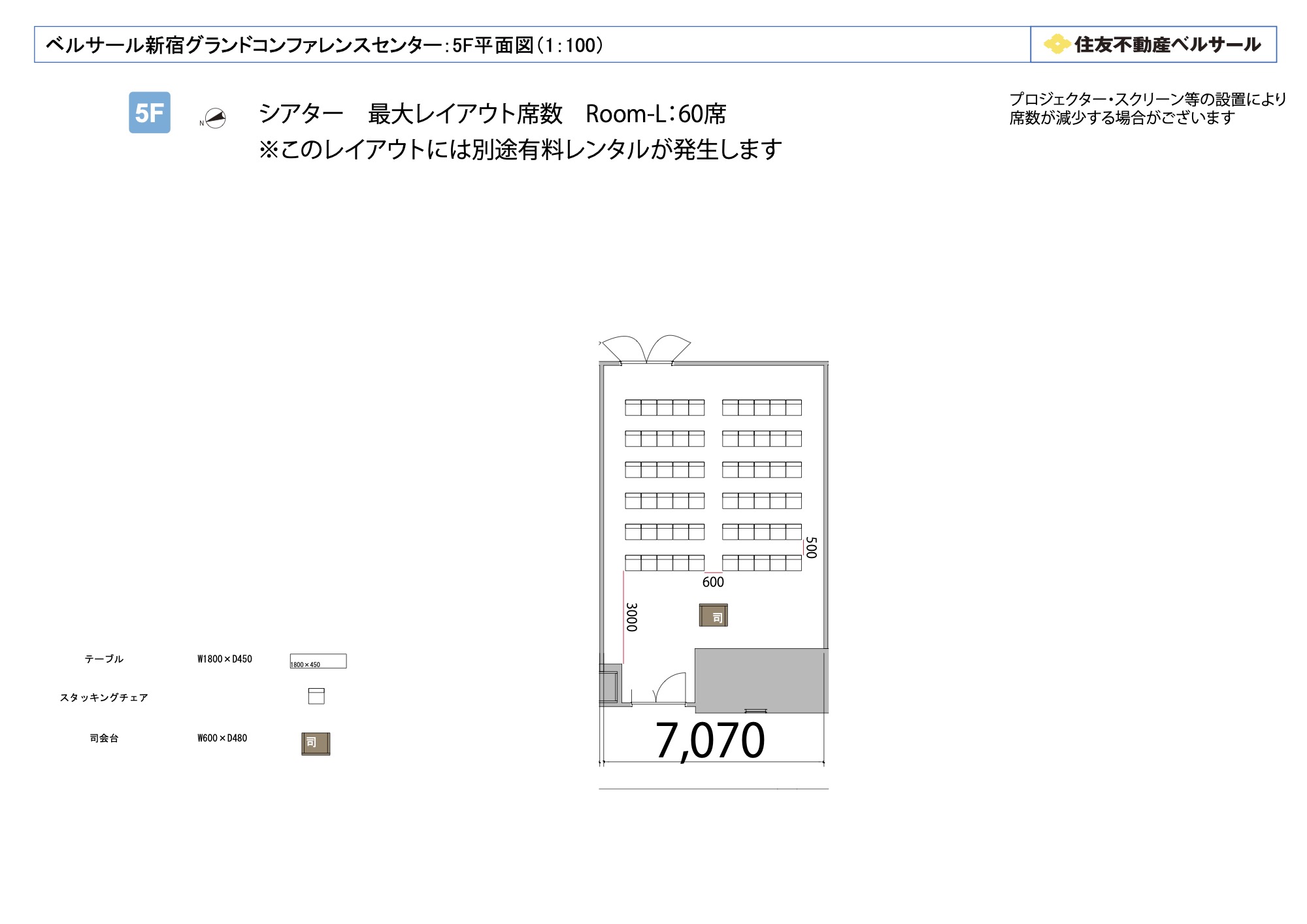The height and width of the screenshot is (924, 1307).
Task: Click the シアター layout type text
Action: coord(301,114)
